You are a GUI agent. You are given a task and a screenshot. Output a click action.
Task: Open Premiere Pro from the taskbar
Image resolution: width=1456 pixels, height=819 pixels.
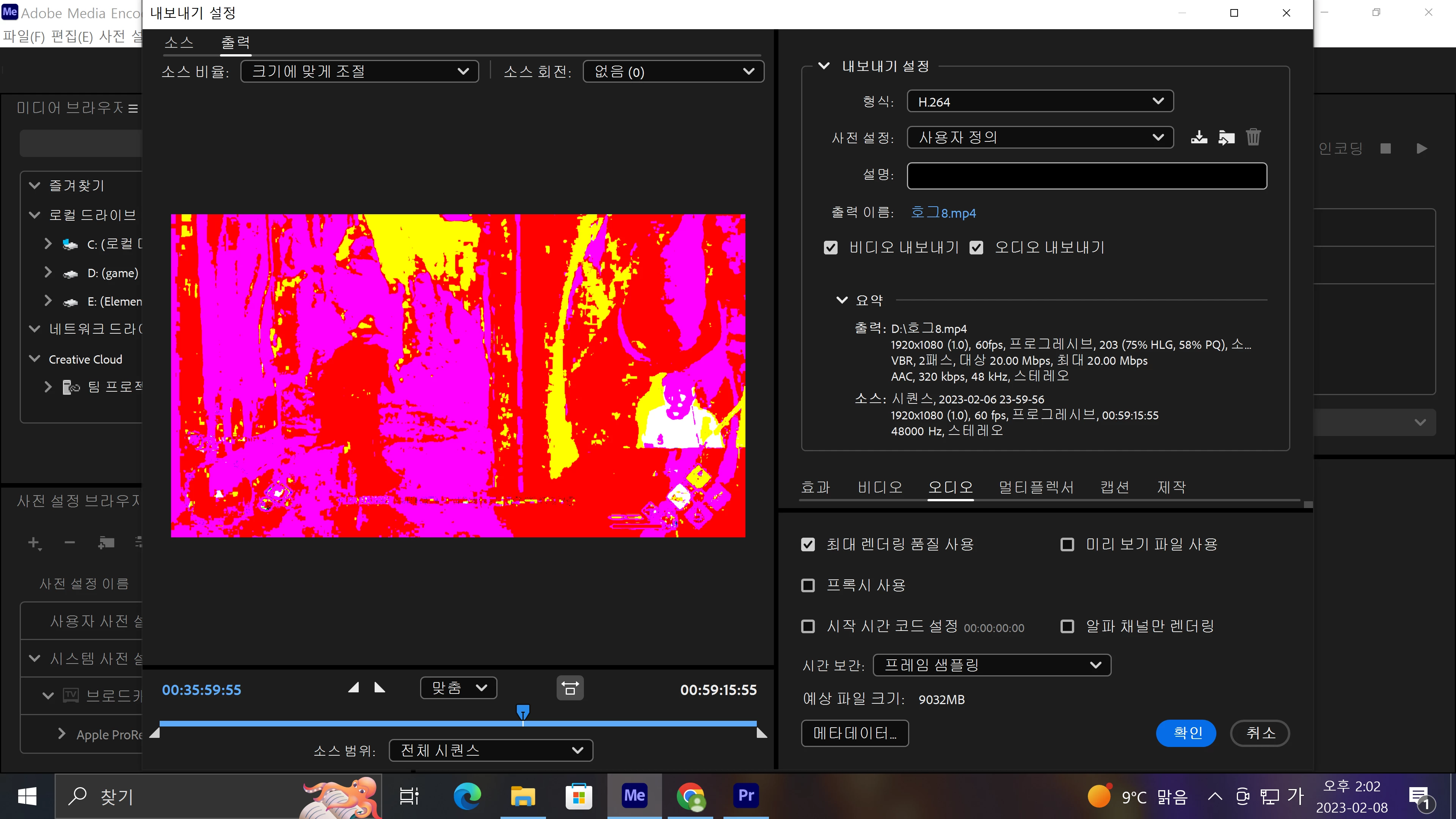746,796
